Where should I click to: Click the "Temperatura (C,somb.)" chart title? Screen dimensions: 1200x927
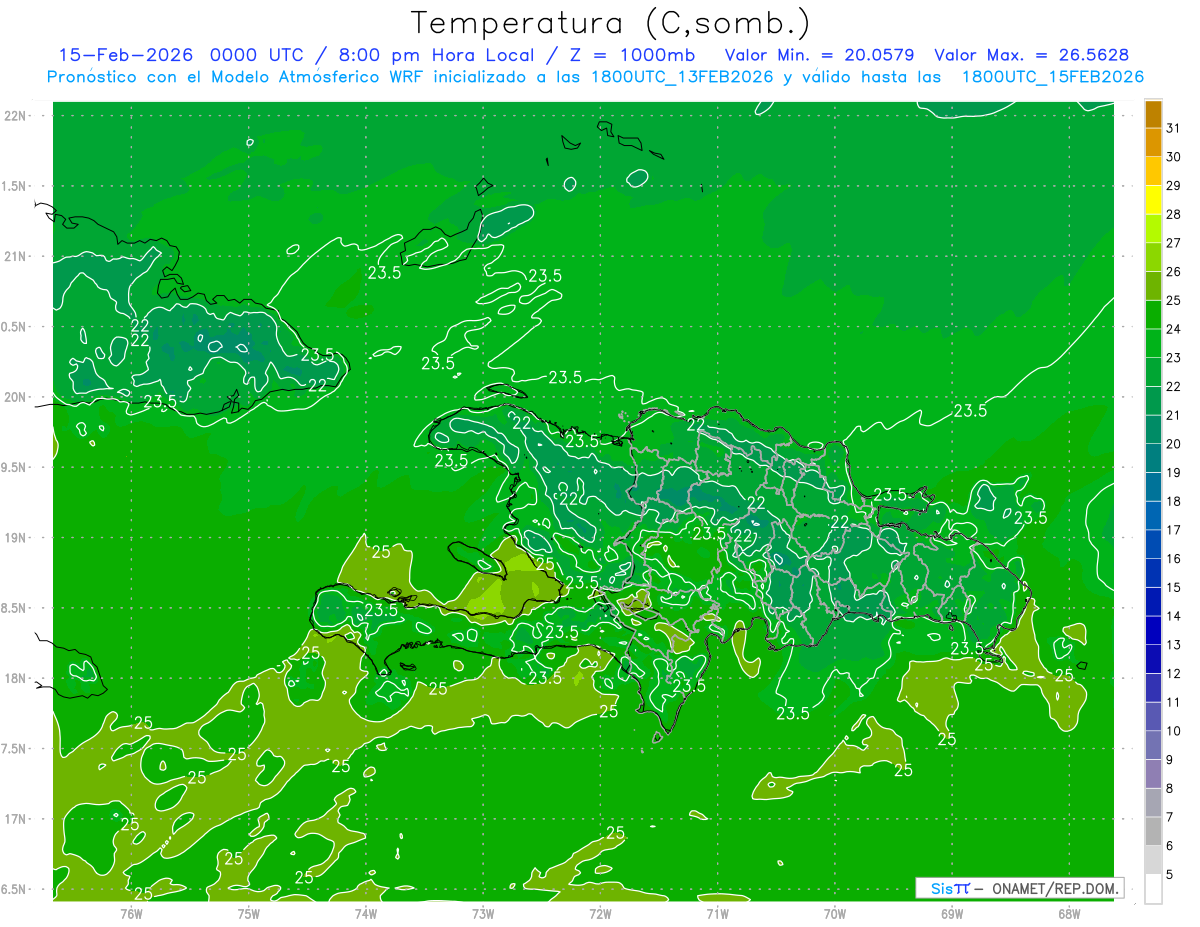click(x=611, y=23)
